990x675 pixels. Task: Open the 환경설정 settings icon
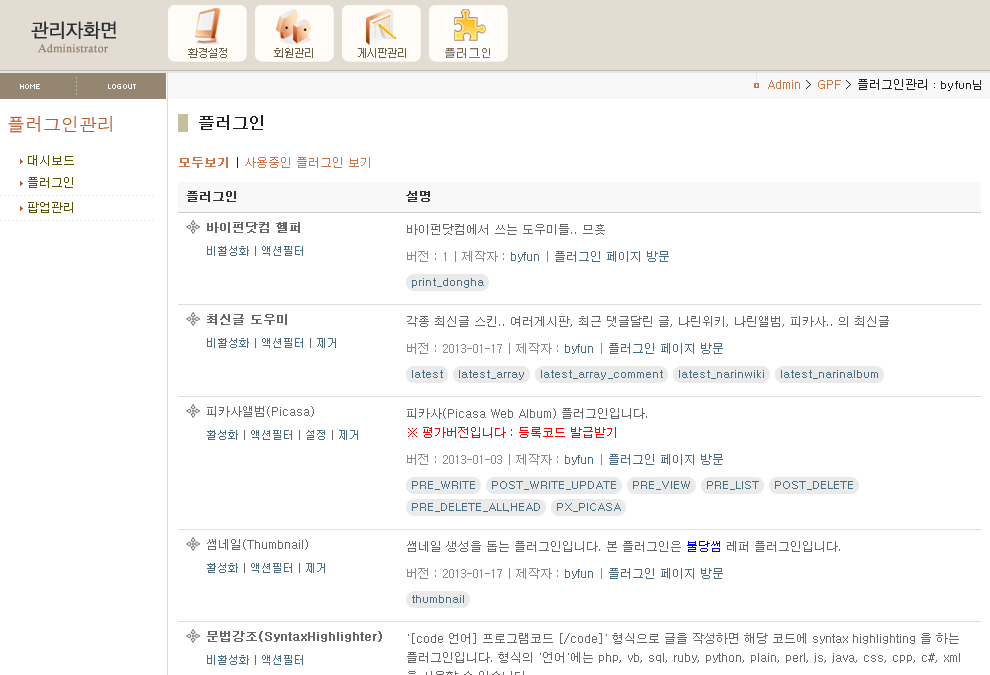click(205, 33)
